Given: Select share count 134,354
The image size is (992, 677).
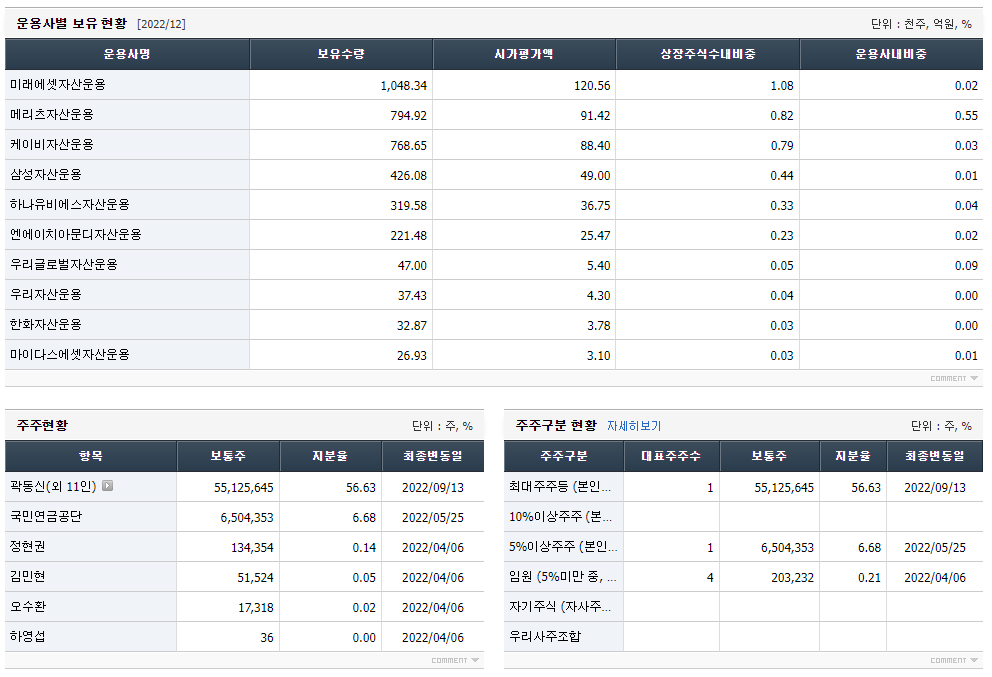Looking at the screenshot, I should point(252,548).
